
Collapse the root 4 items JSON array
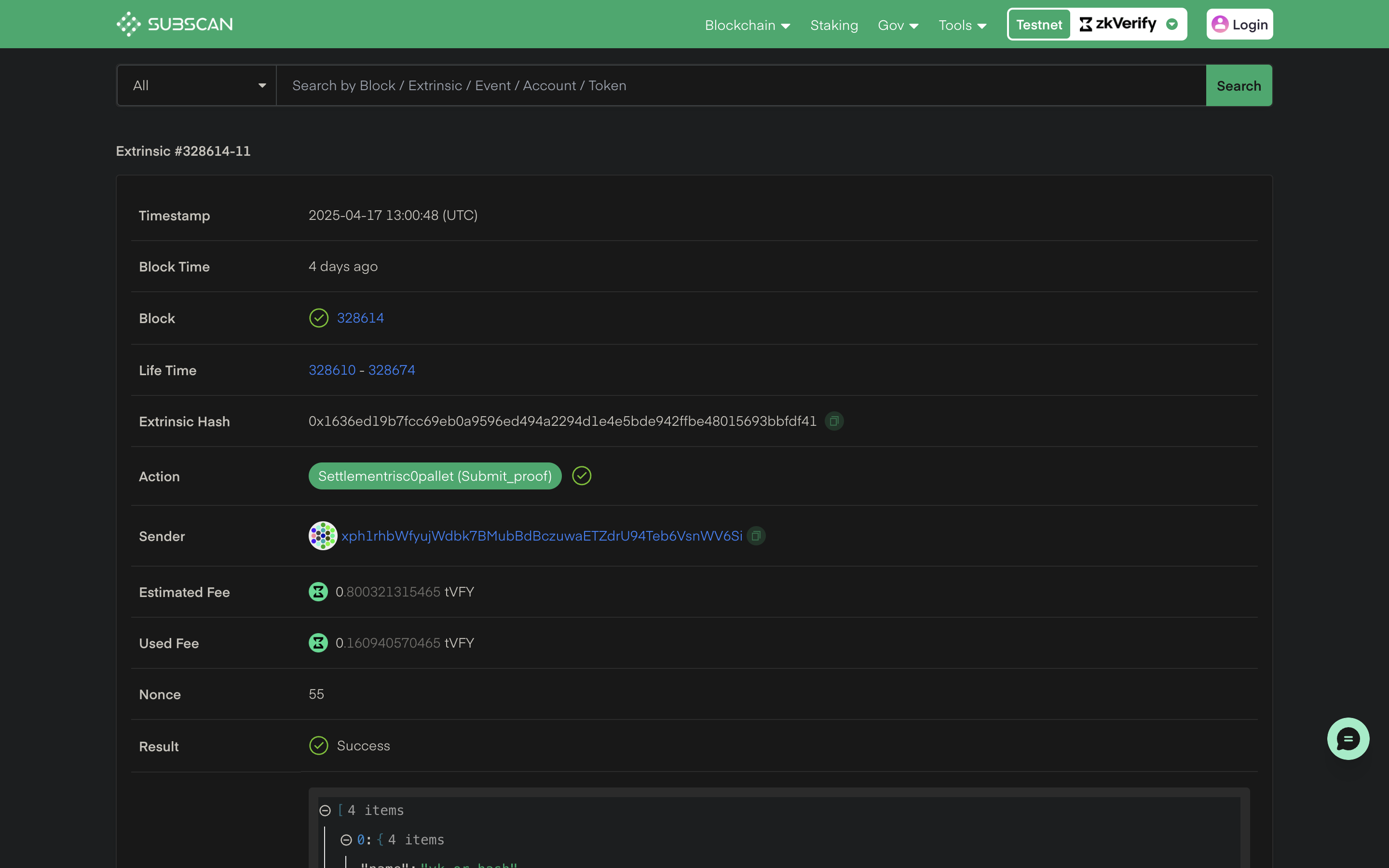325,811
